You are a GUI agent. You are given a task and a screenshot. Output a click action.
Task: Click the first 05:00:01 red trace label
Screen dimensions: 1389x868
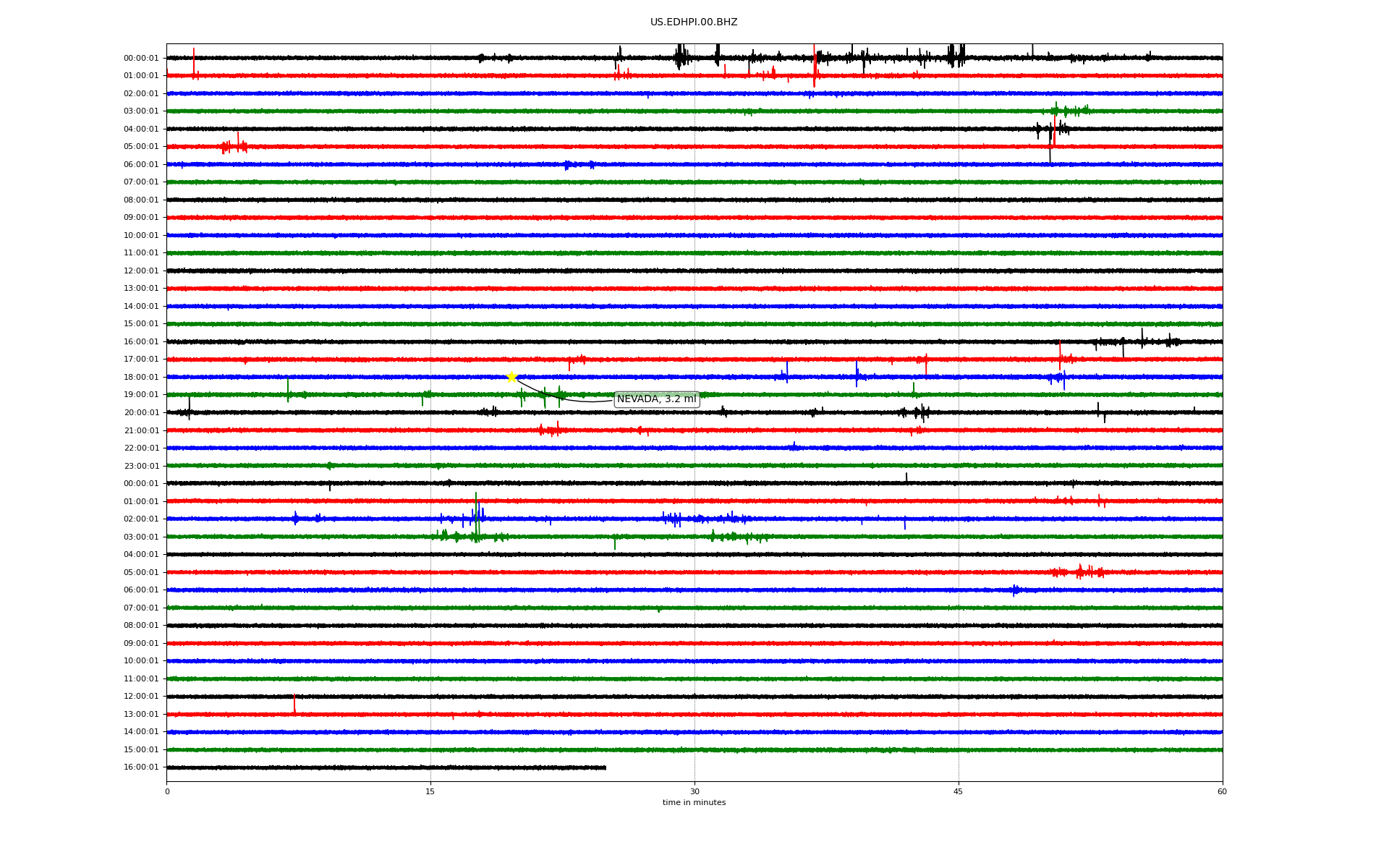click(141, 147)
